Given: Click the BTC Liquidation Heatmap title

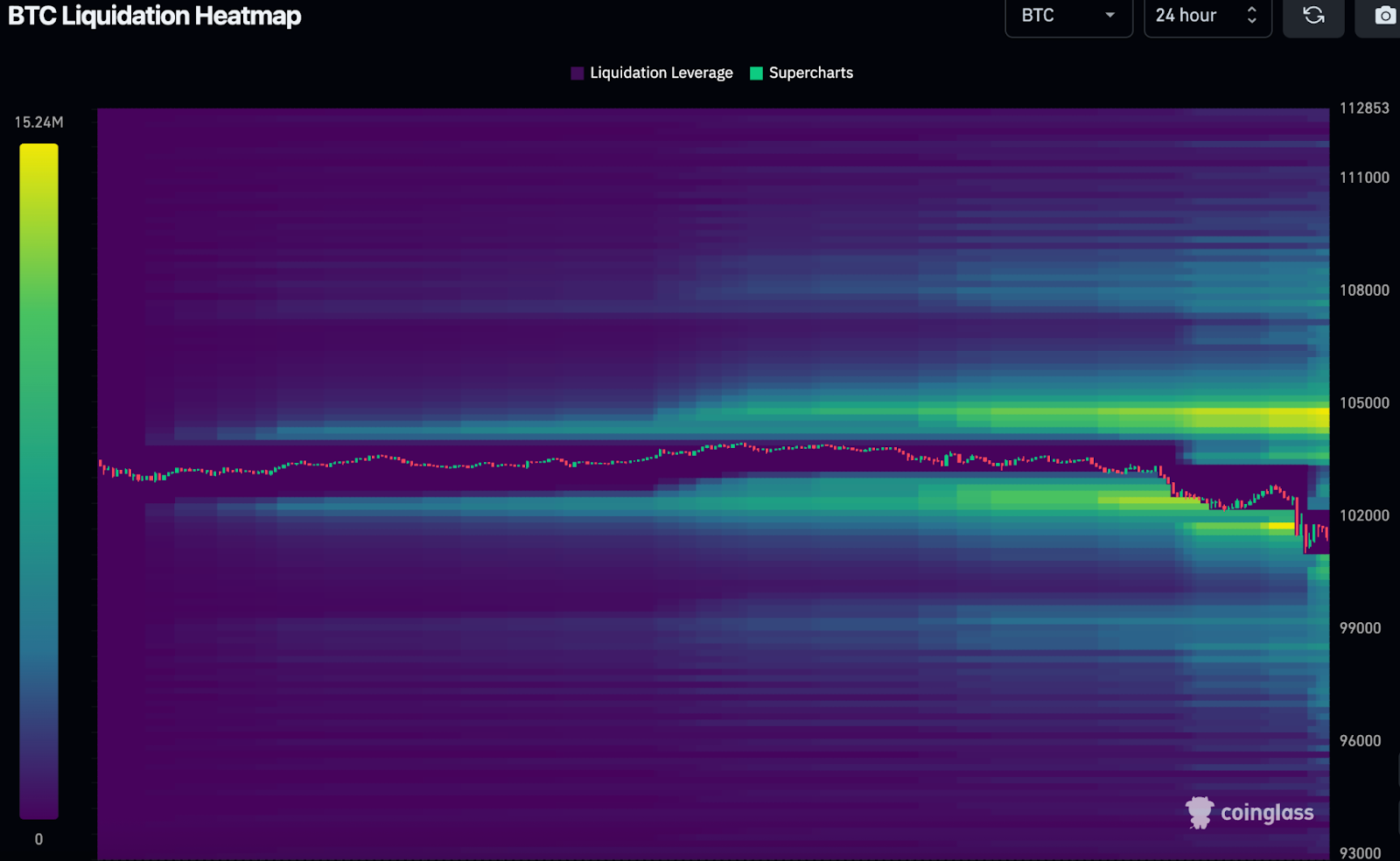Looking at the screenshot, I should (x=155, y=16).
